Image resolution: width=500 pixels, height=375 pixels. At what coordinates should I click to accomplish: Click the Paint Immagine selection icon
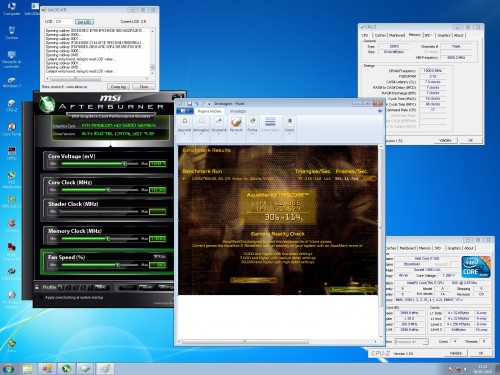click(x=201, y=121)
